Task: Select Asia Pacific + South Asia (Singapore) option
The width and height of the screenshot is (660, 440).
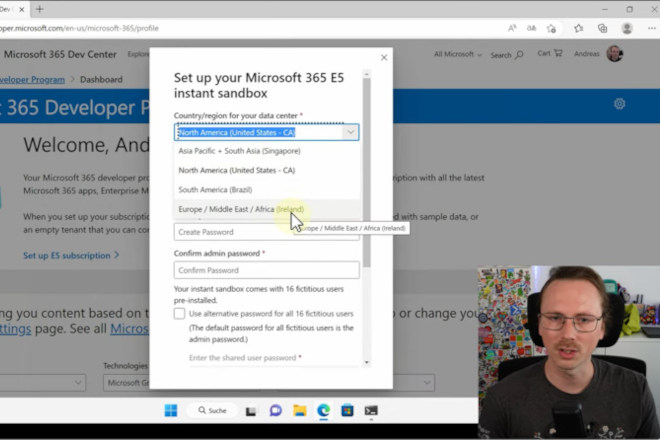Action: tap(267, 151)
